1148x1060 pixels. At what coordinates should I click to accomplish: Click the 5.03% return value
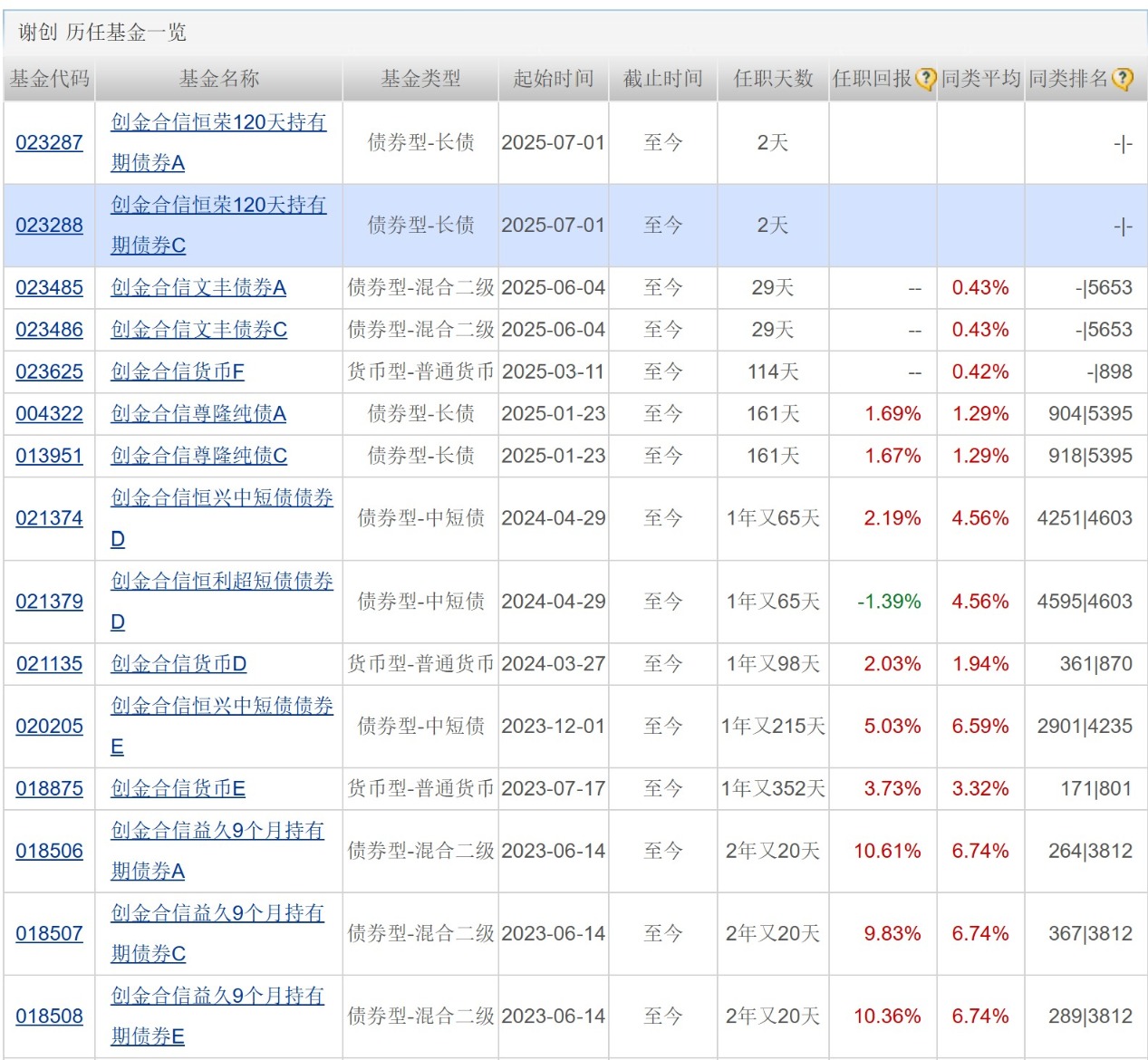pos(892,727)
